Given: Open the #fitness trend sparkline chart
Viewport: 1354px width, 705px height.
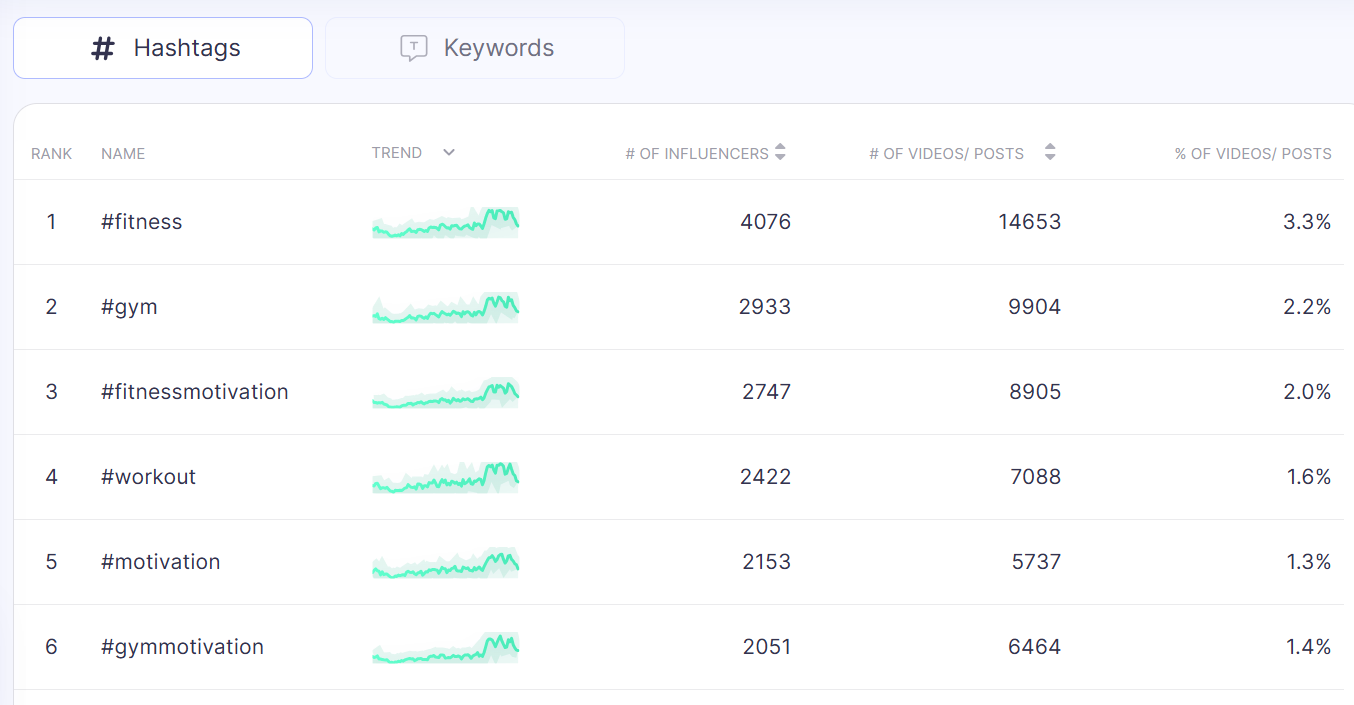Looking at the screenshot, I should (x=446, y=222).
